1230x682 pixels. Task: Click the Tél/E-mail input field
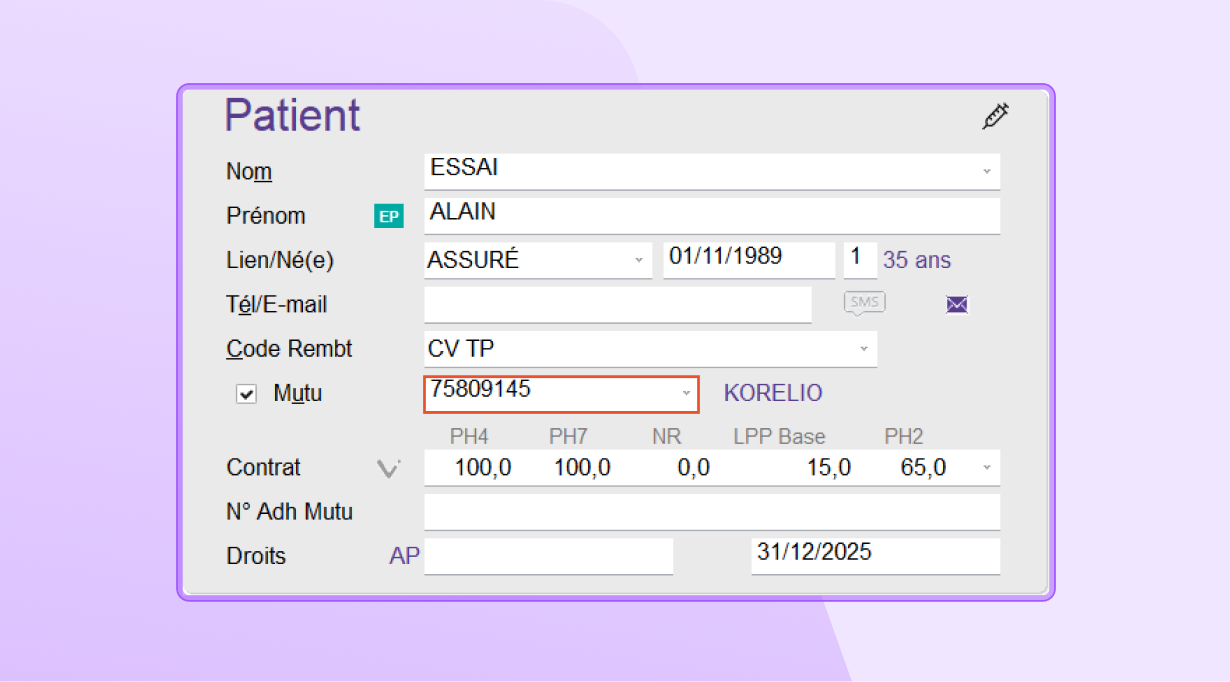coord(617,304)
